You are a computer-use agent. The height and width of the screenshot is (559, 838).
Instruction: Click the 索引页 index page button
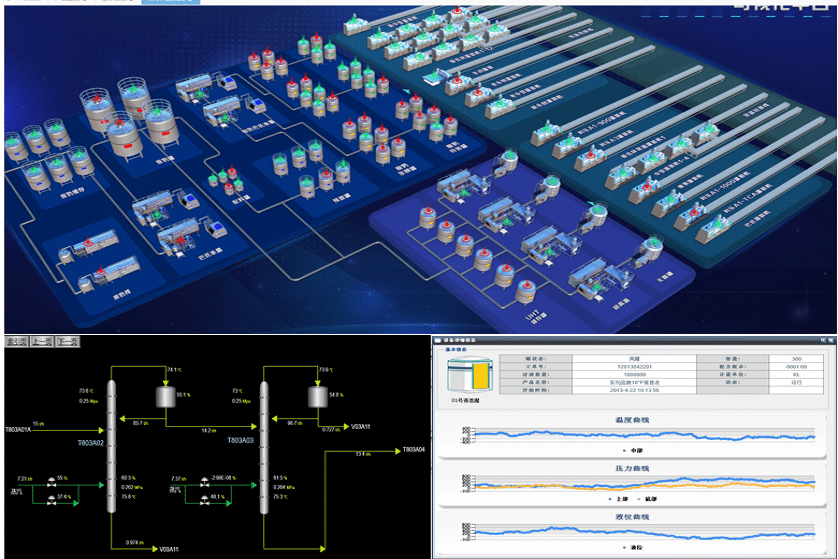pos(17,342)
